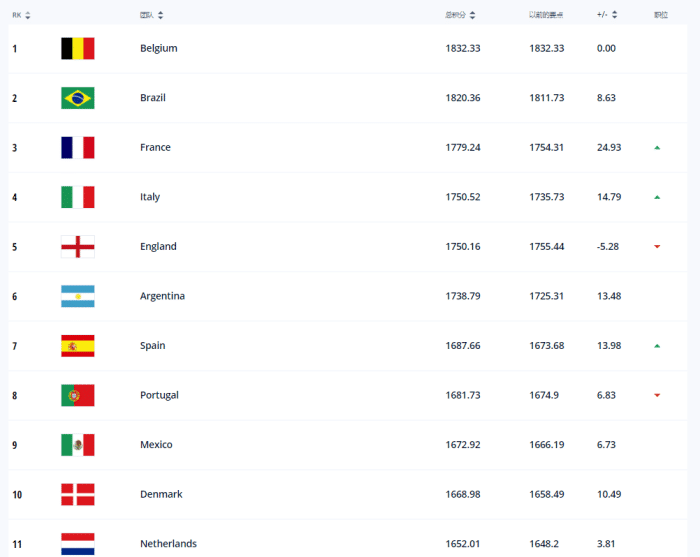Image resolution: width=700 pixels, height=557 pixels.
Task: Click the Portugal flag icon
Action: (77, 395)
